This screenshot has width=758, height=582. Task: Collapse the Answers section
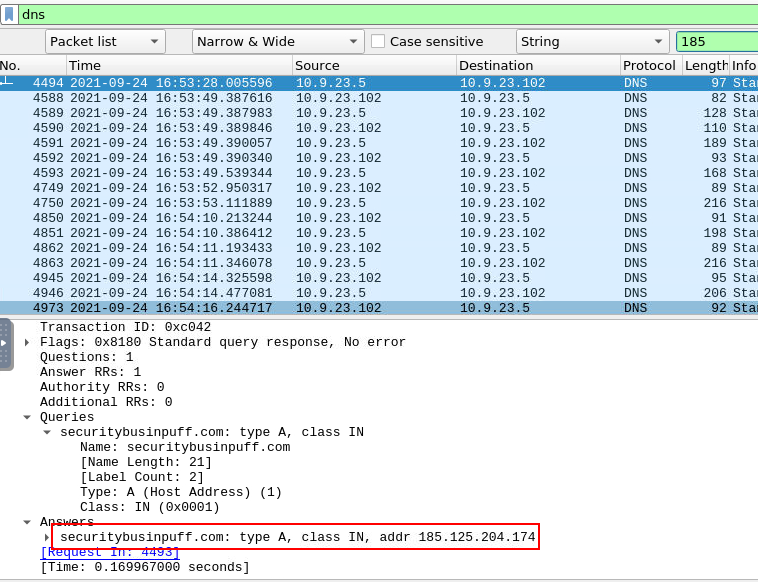click(x=27, y=522)
